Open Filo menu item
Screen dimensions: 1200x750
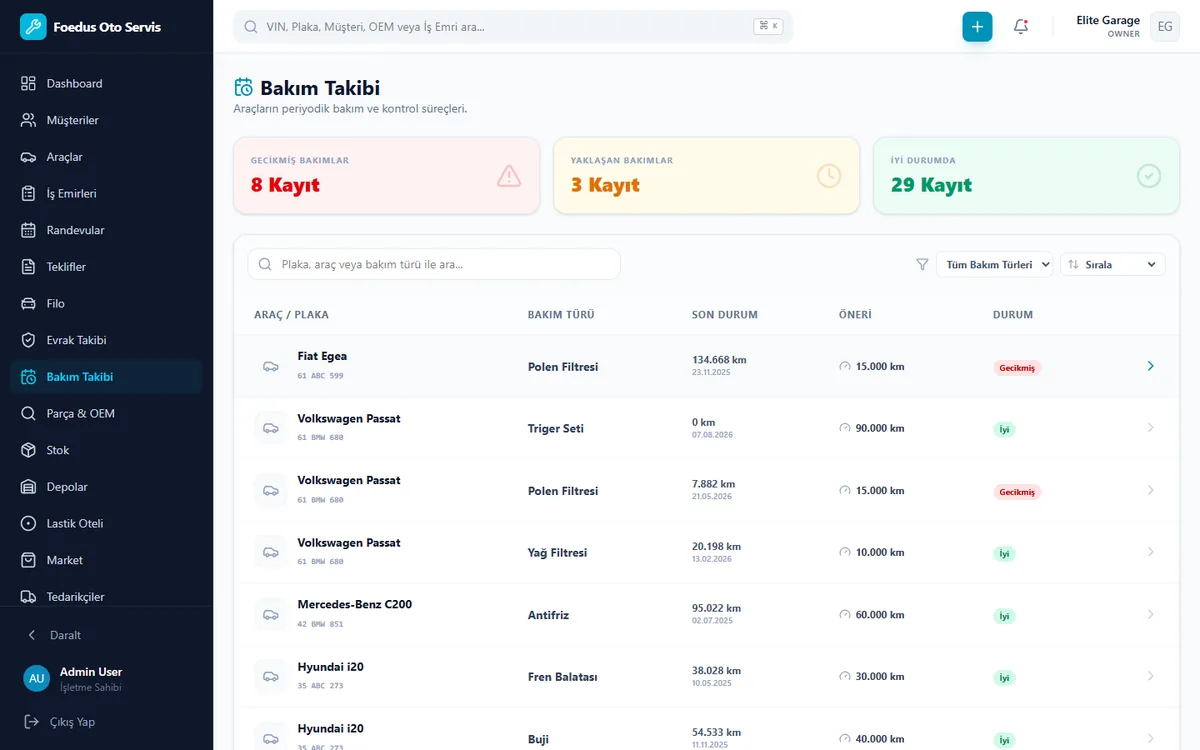pyautogui.click(x=106, y=303)
